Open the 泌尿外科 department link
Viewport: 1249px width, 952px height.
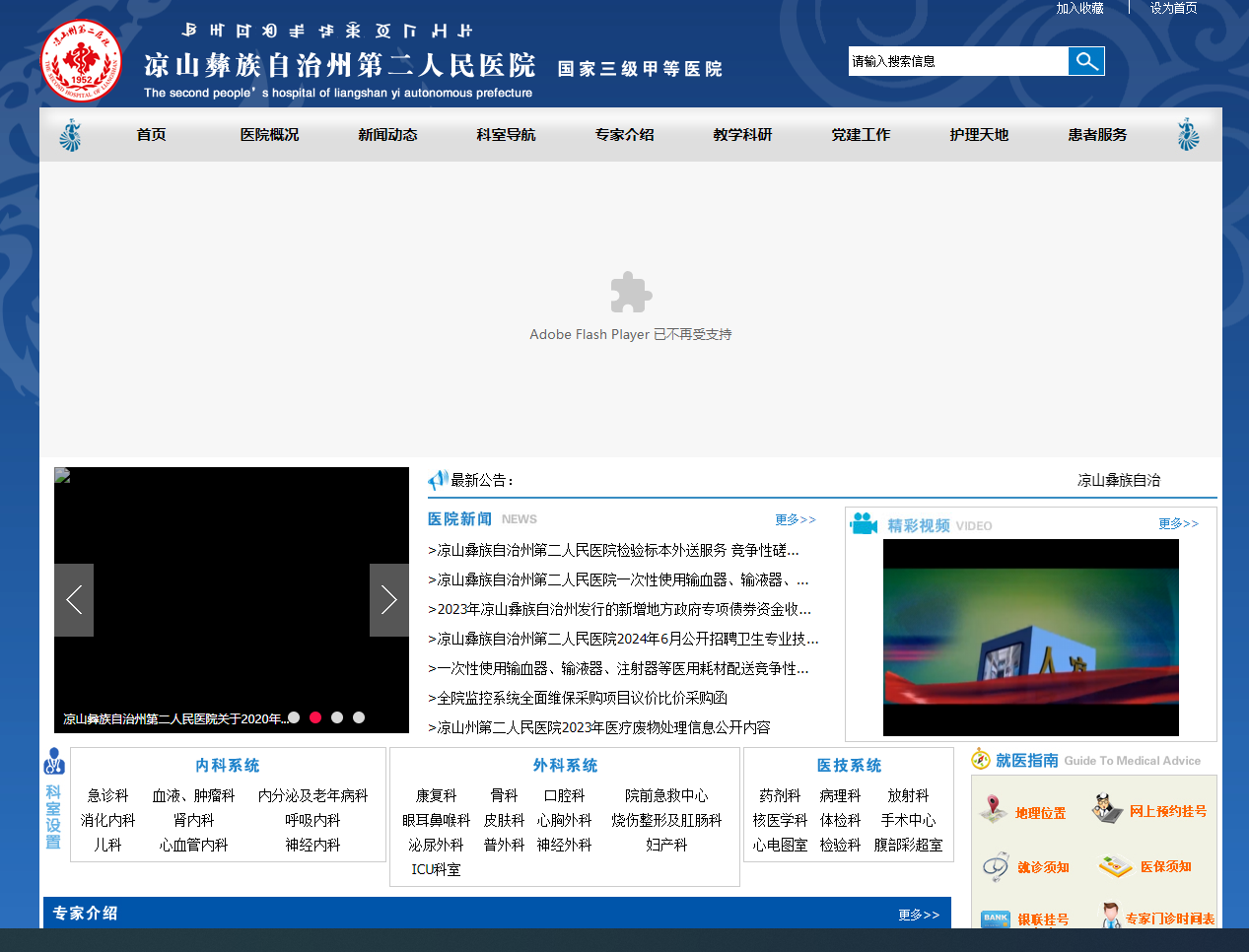click(436, 845)
